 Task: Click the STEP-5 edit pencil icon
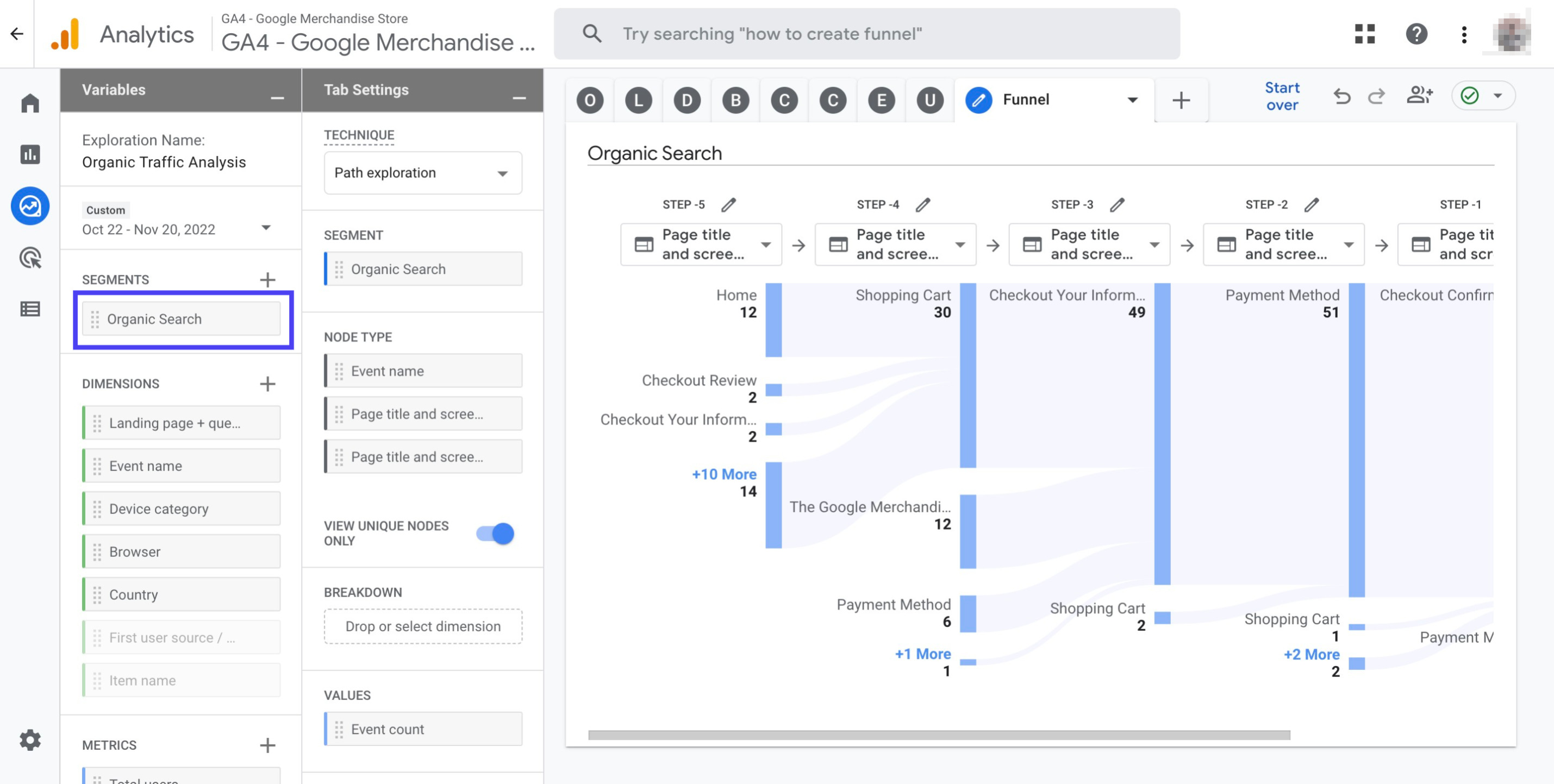point(728,204)
